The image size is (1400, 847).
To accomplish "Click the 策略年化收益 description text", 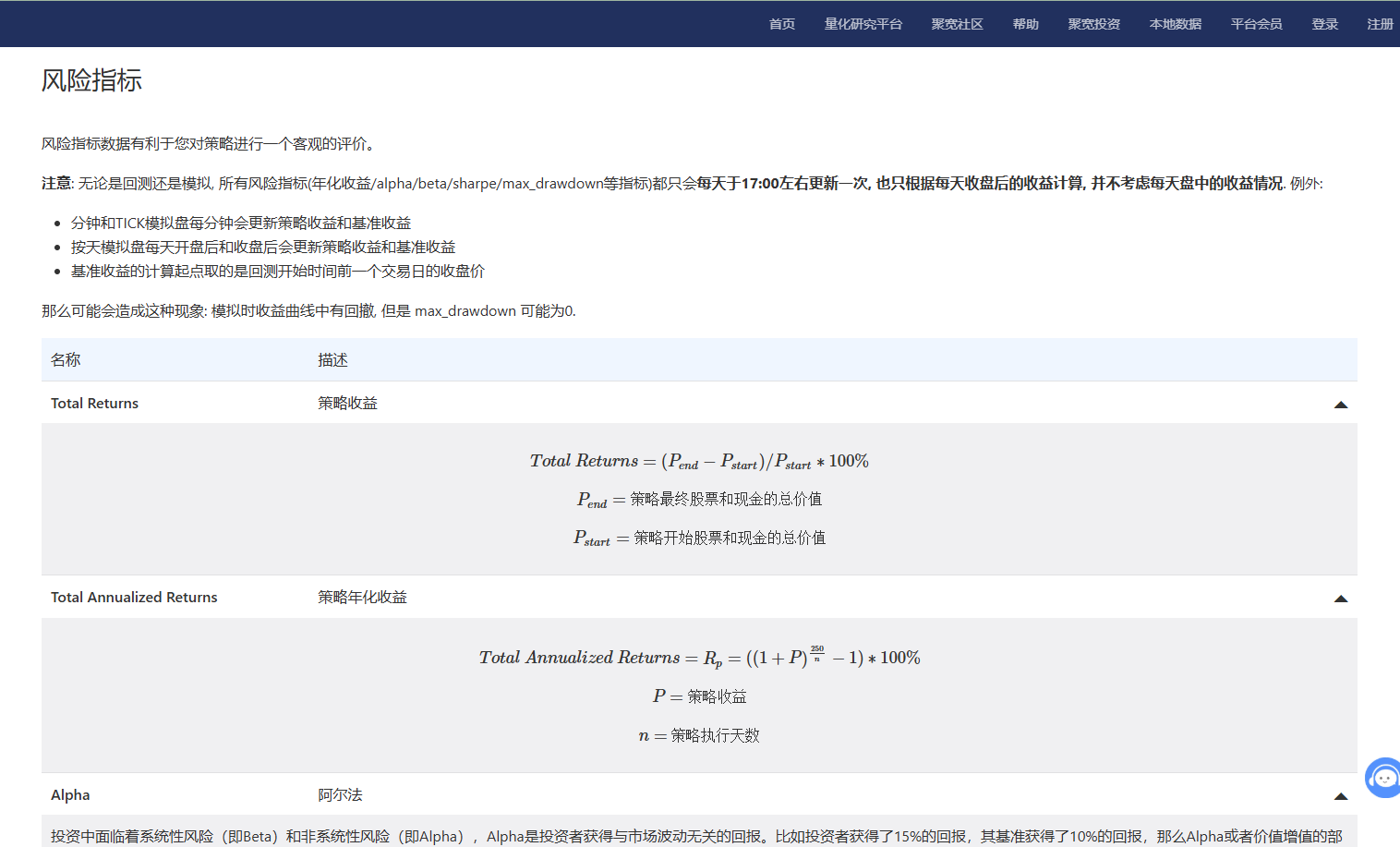I will tap(362, 598).
